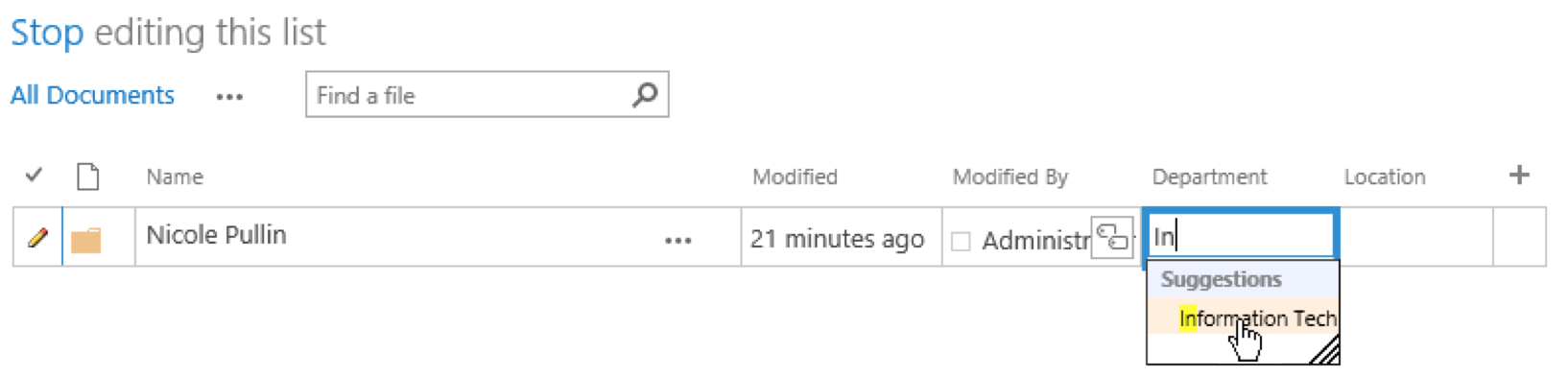Click the Nicole Pullin folder icon
This screenshot has height=376, width=1568.
point(85,239)
